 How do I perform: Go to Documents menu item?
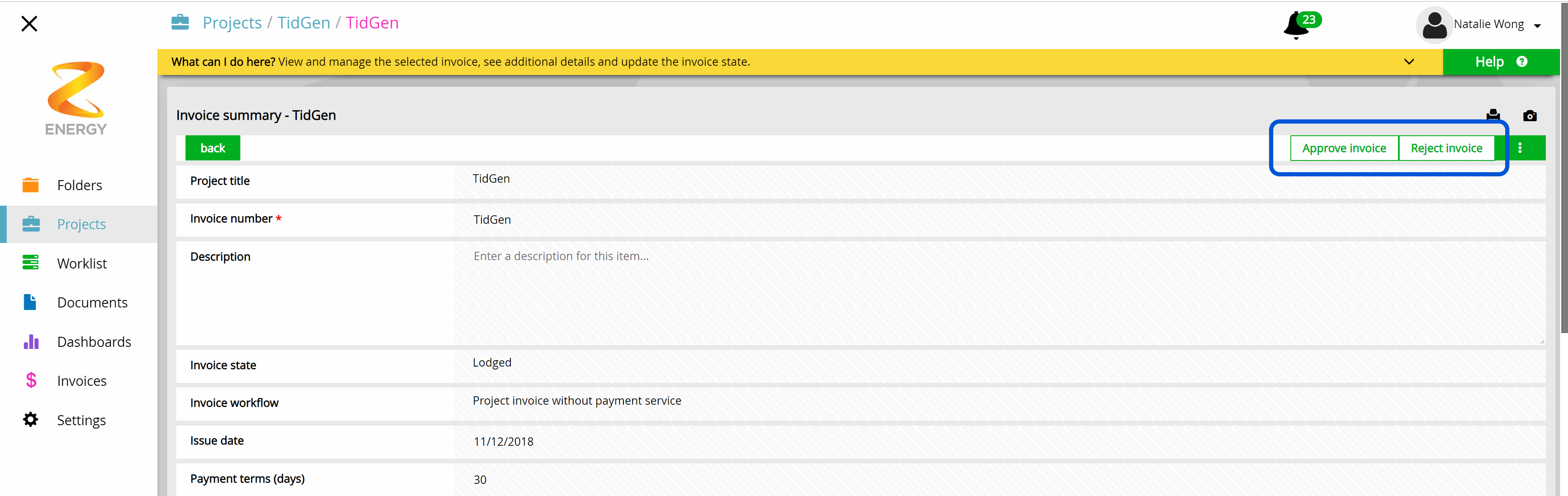click(x=92, y=302)
